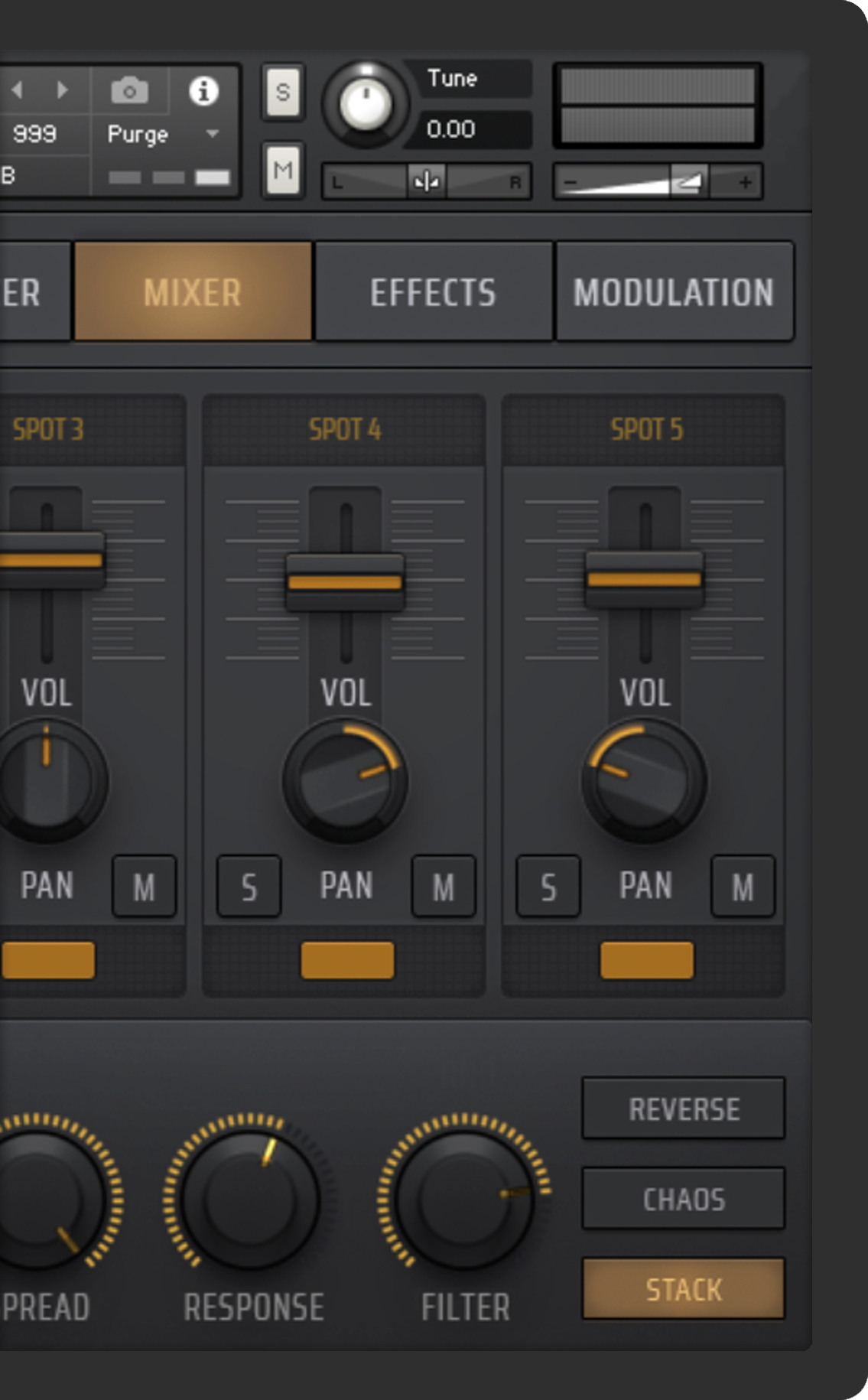Switch to the Effects tab
The height and width of the screenshot is (1400, 868).
pos(433,292)
